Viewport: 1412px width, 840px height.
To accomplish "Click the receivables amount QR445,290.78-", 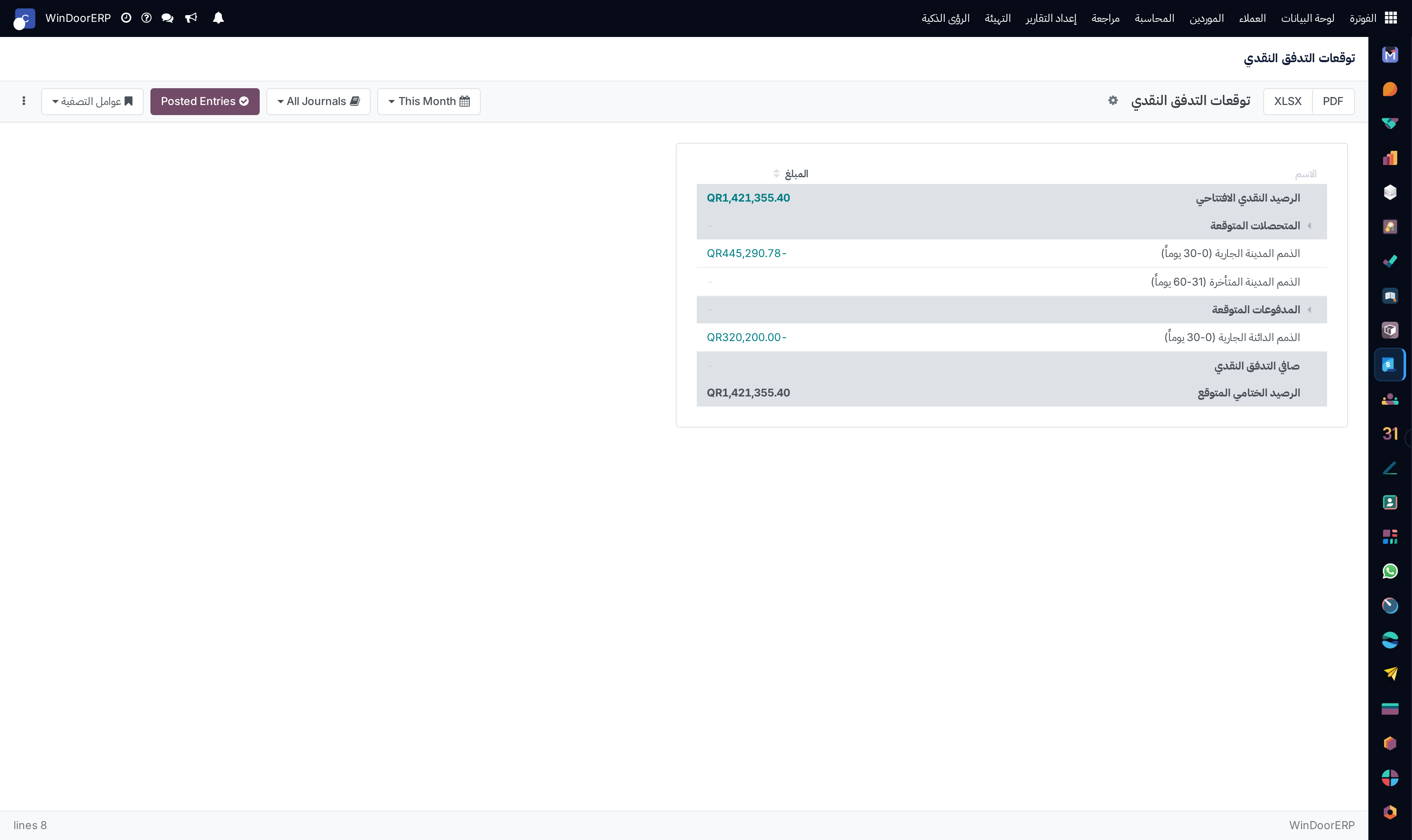I will point(746,254).
